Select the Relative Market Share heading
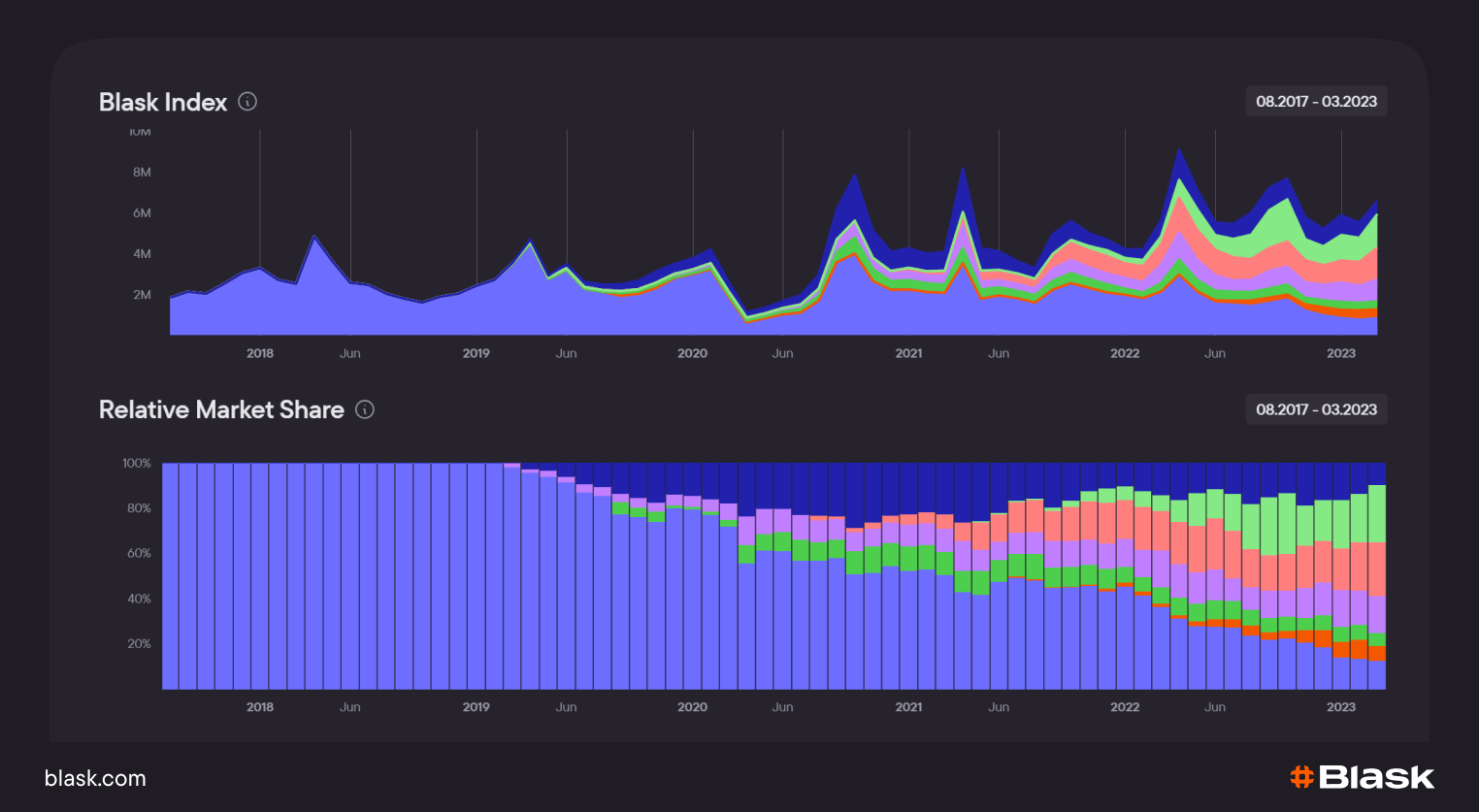 tap(221, 409)
